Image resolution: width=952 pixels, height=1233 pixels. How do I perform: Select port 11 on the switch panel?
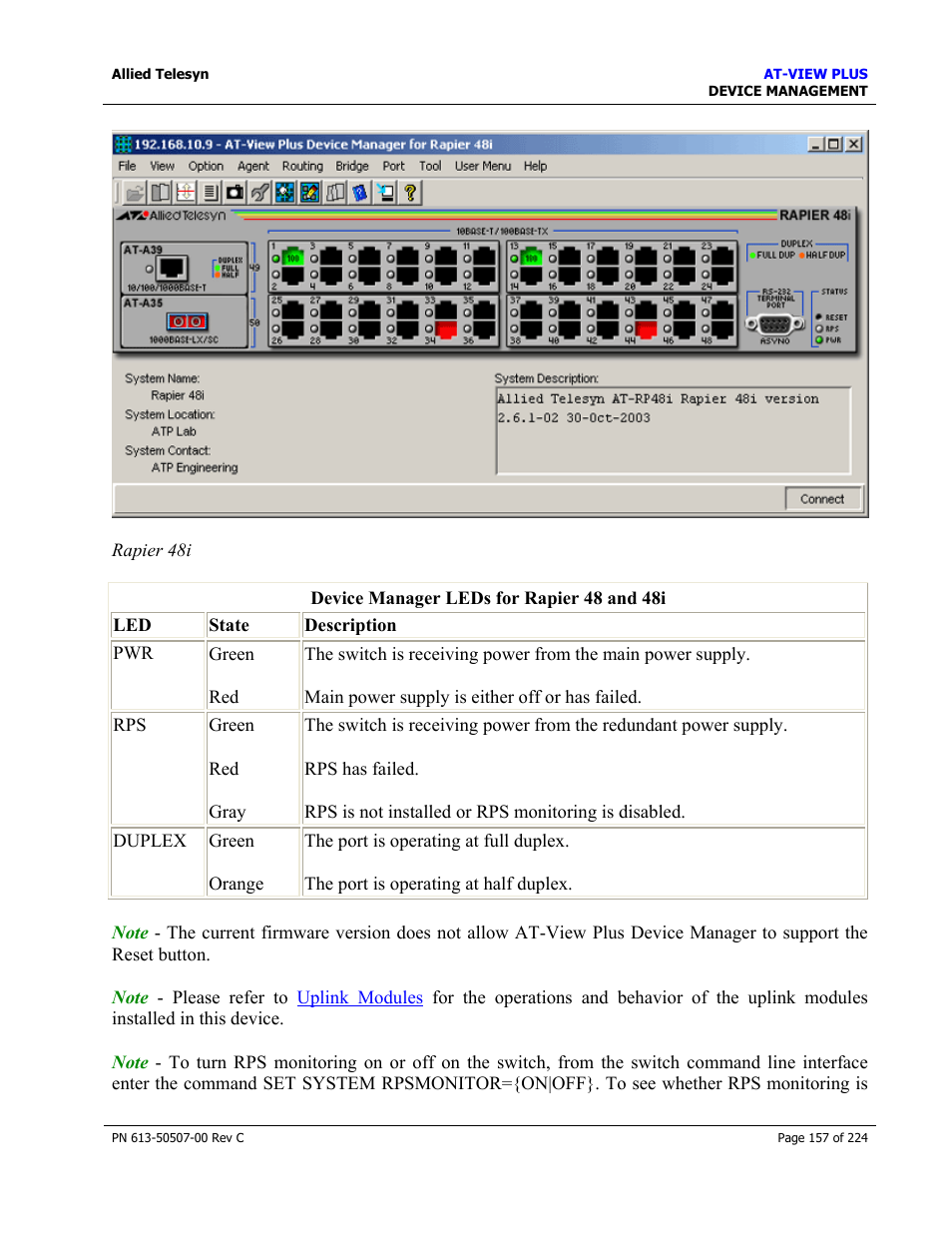(485, 258)
